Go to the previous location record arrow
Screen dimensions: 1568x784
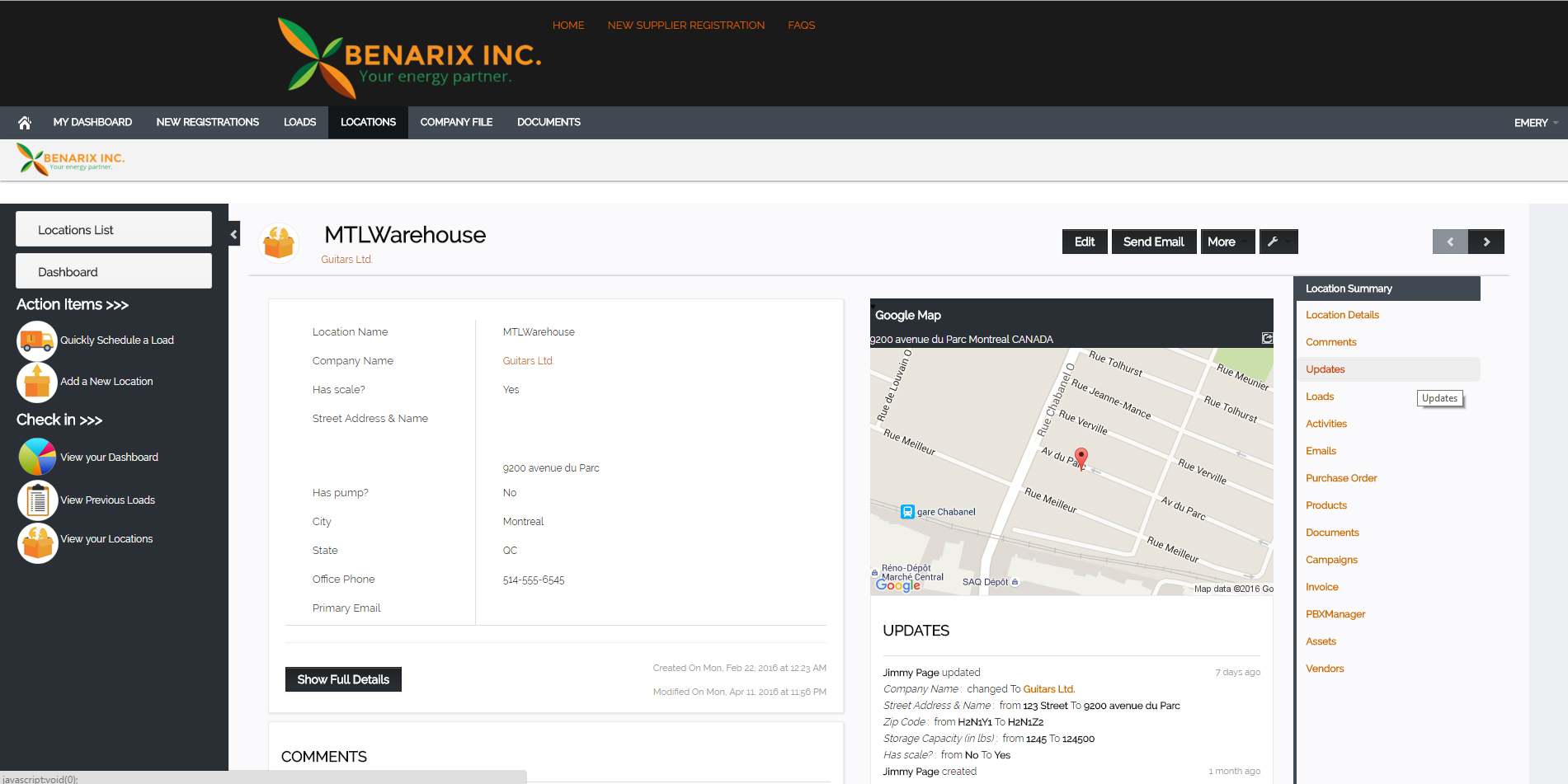[1450, 242]
